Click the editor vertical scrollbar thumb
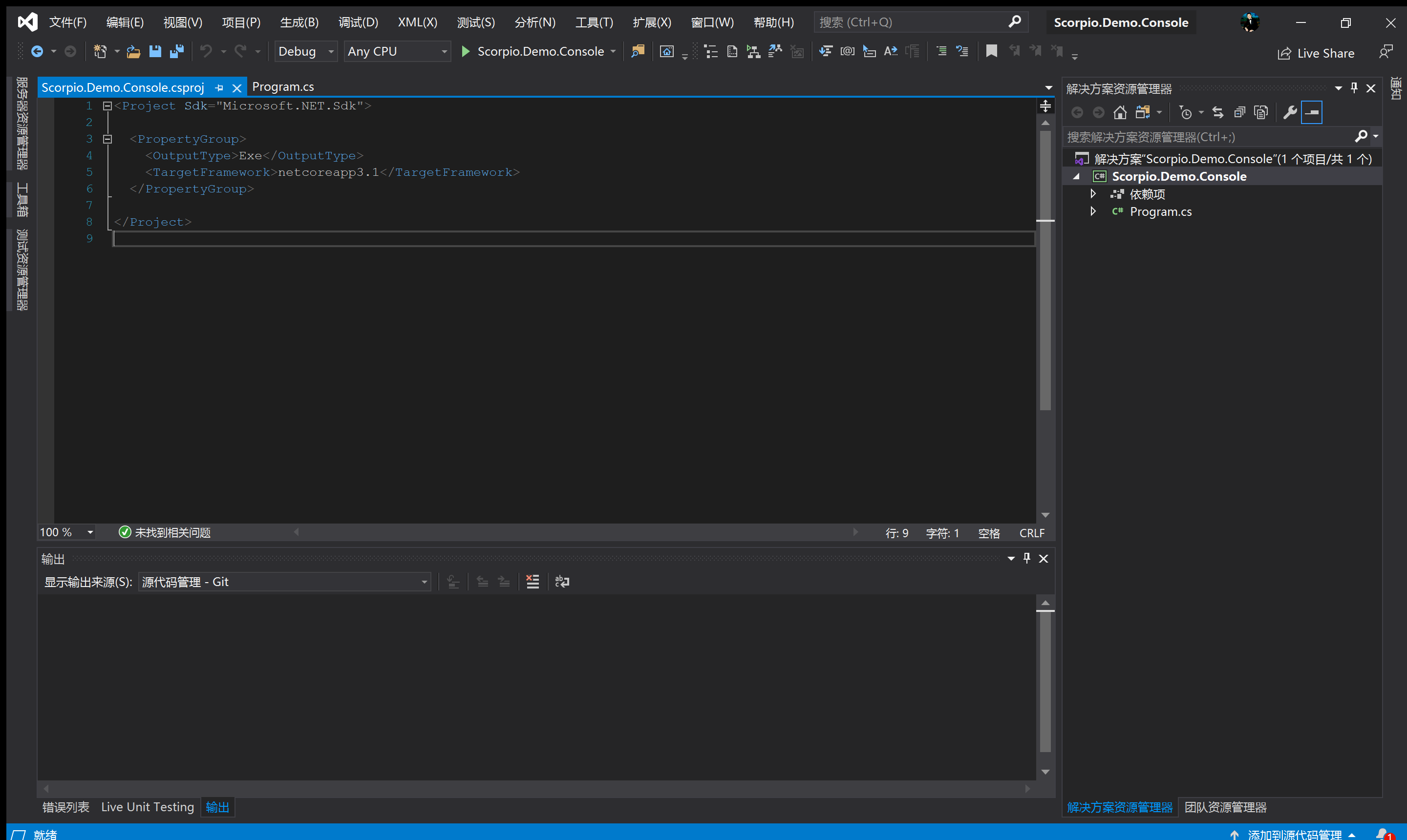 (x=1045, y=272)
